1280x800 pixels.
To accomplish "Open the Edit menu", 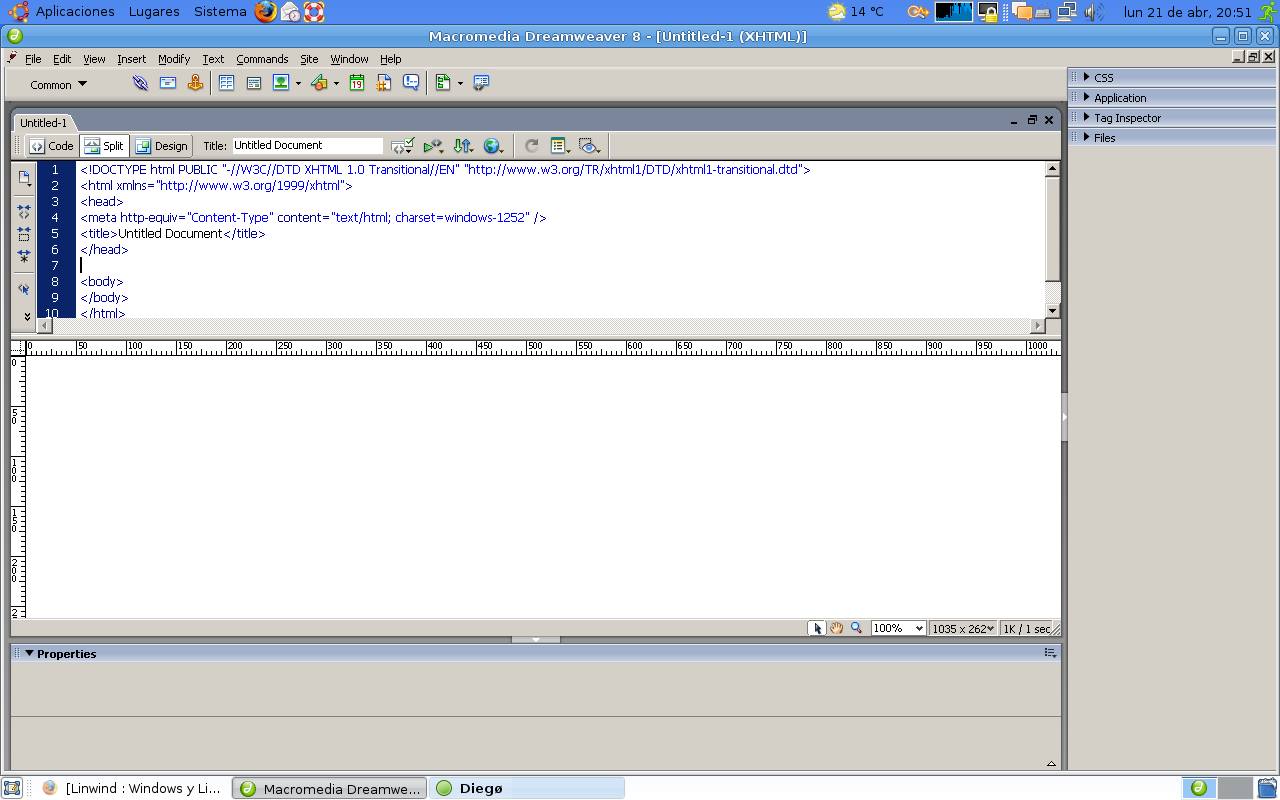I will pos(62,59).
